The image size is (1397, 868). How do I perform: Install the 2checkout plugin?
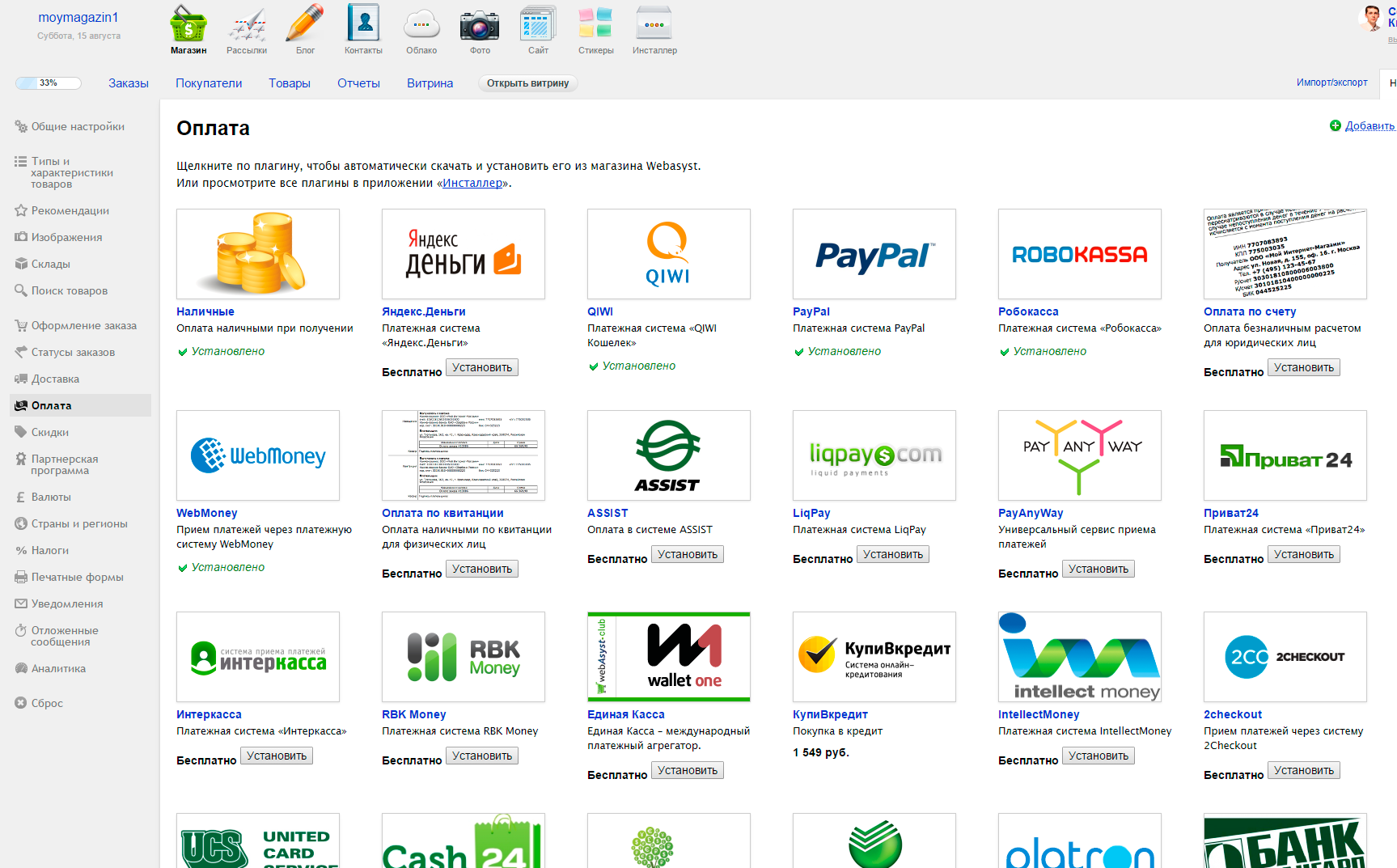click(1304, 770)
